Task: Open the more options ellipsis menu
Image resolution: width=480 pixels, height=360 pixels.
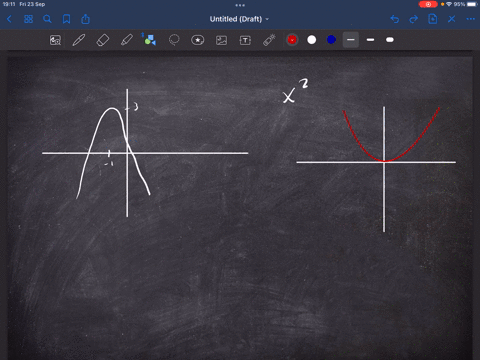Action: click(x=471, y=19)
